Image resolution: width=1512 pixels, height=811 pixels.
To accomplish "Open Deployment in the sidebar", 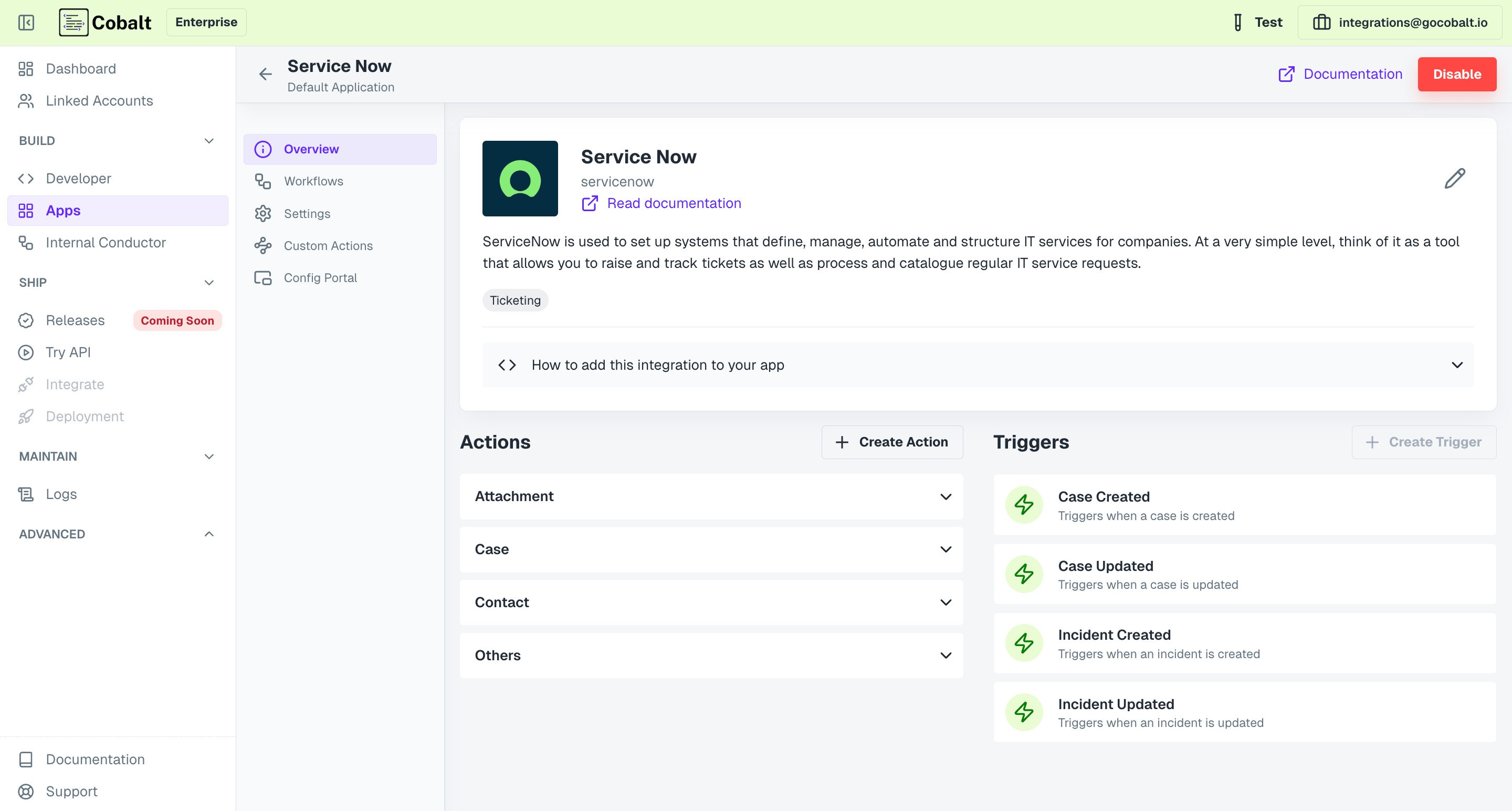I will point(118,417).
